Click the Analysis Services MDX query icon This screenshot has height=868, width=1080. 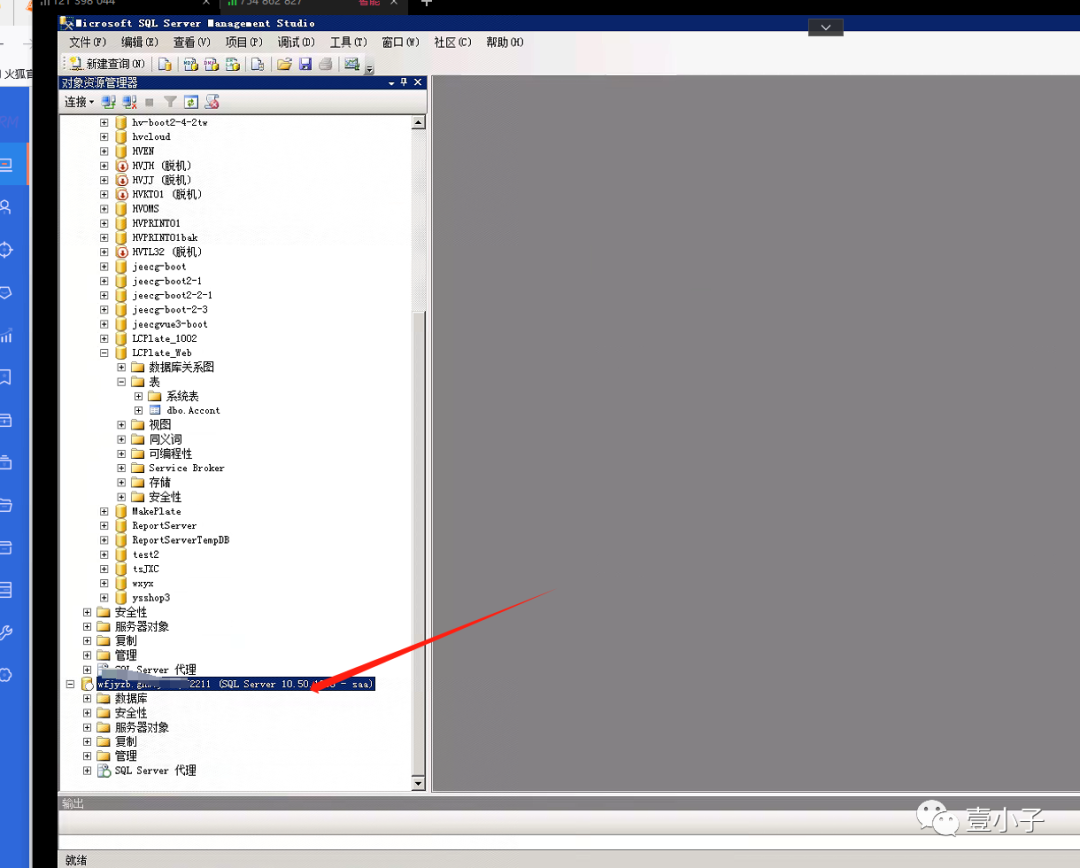click(191, 64)
